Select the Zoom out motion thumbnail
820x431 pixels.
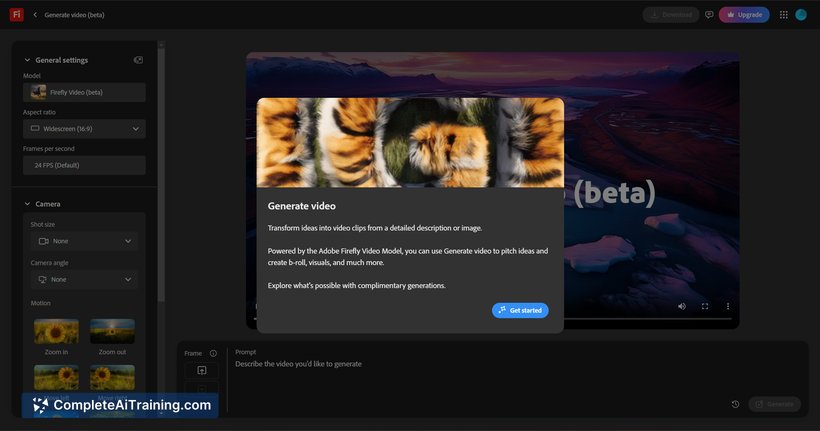coord(112,331)
